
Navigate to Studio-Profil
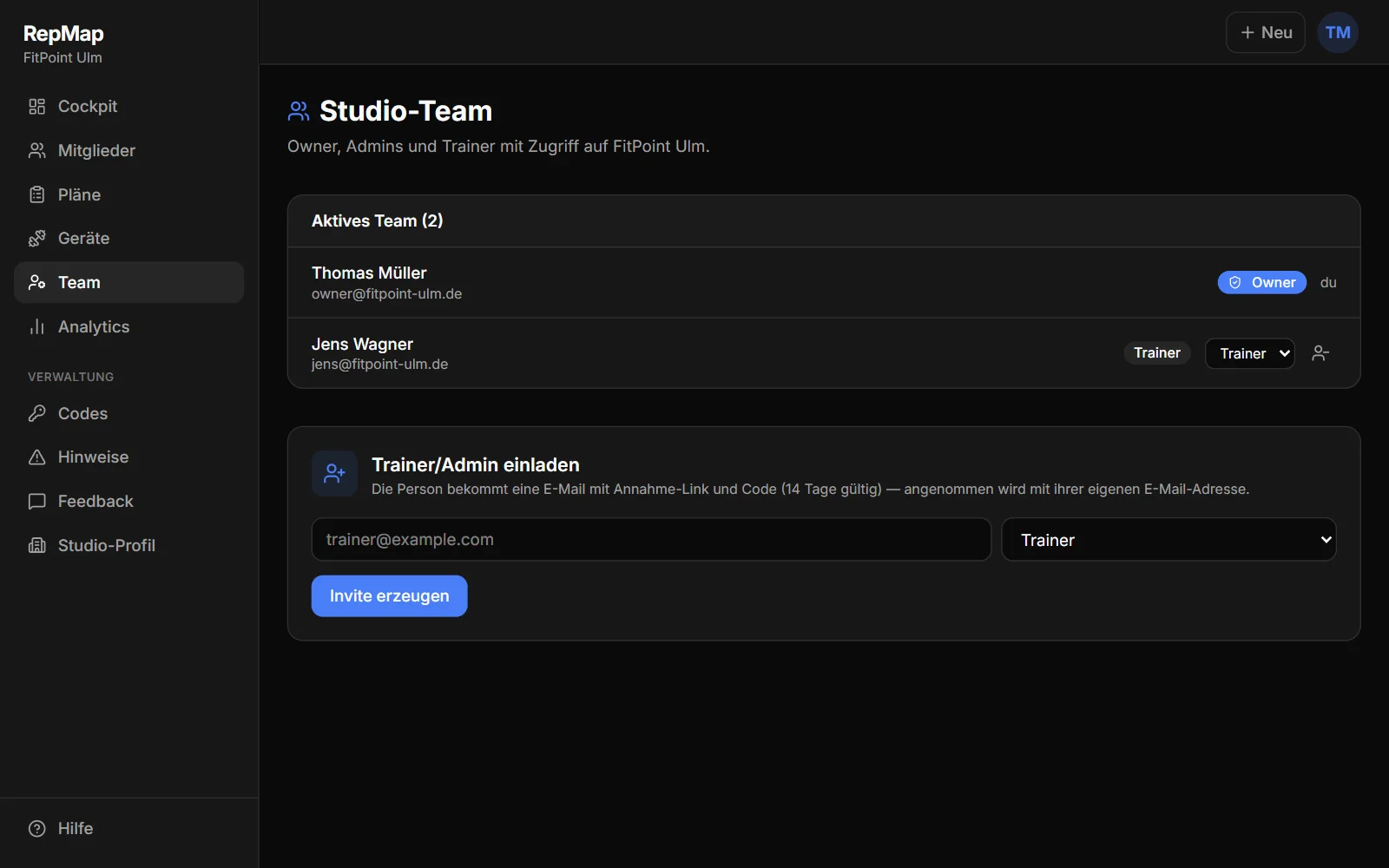point(128,546)
